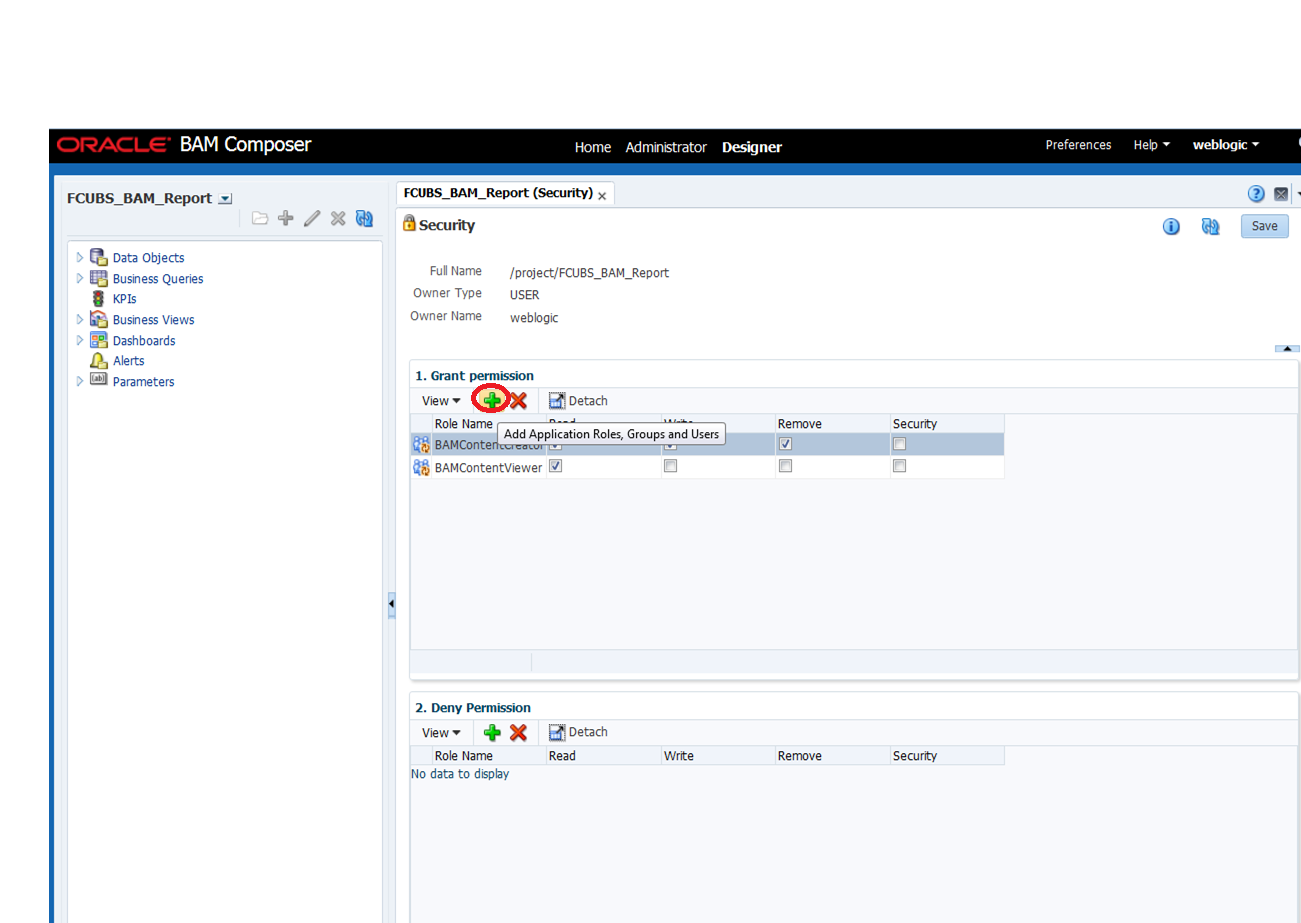Image resolution: width=1301 pixels, height=923 pixels.
Task: Click the refresh icon next to Save
Action: 1210,227
